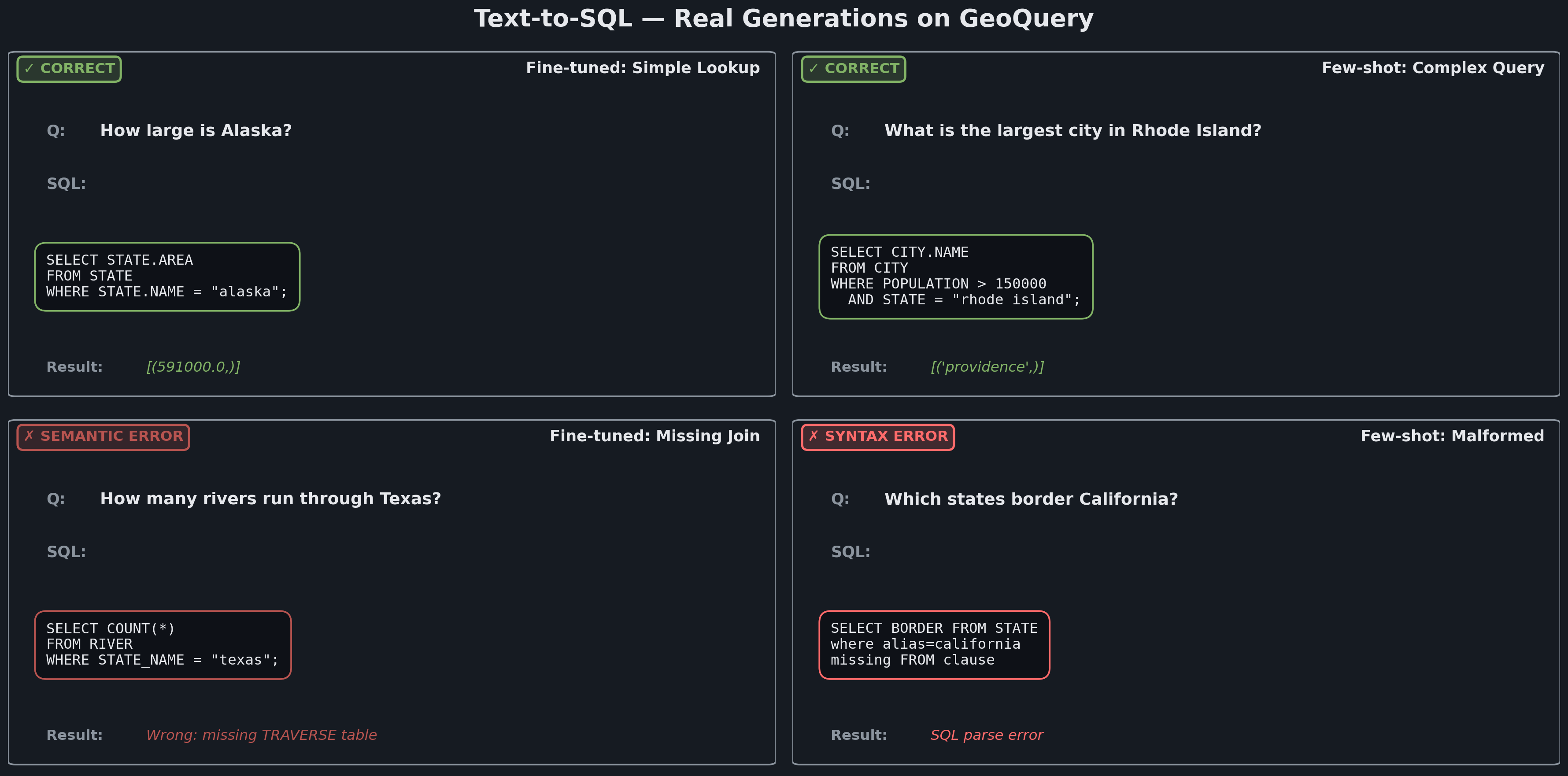Click the Texas rivers SQL code box

[x=163, y=644]
